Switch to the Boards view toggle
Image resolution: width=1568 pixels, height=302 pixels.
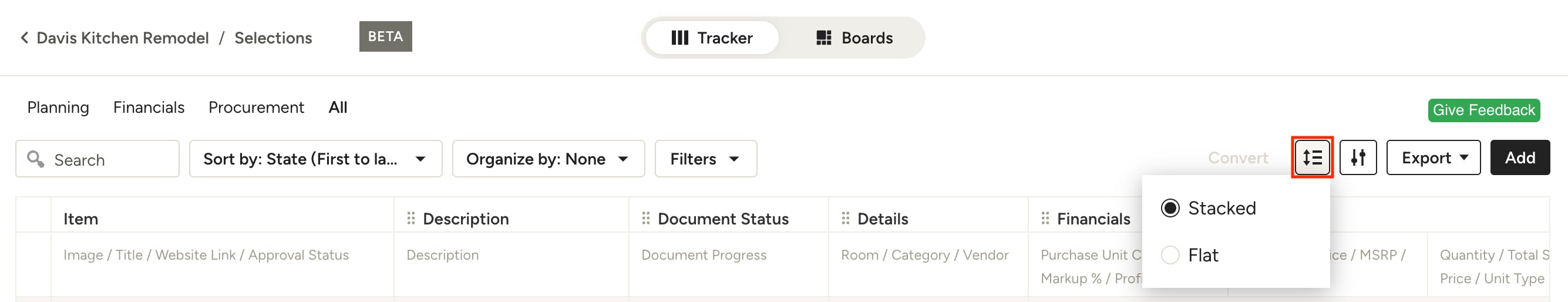853,38
